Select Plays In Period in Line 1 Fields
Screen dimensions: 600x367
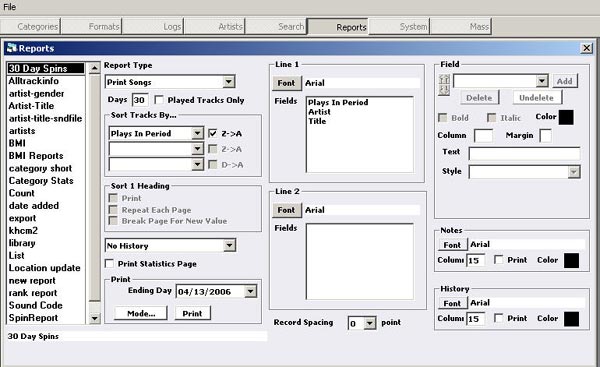point(338,102)
